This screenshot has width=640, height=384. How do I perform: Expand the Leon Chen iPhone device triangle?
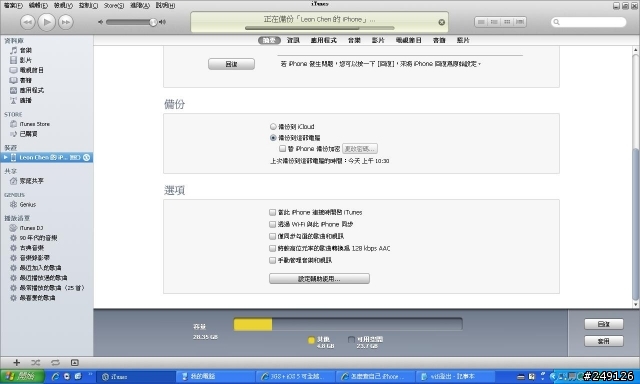(x=6, y=158)
